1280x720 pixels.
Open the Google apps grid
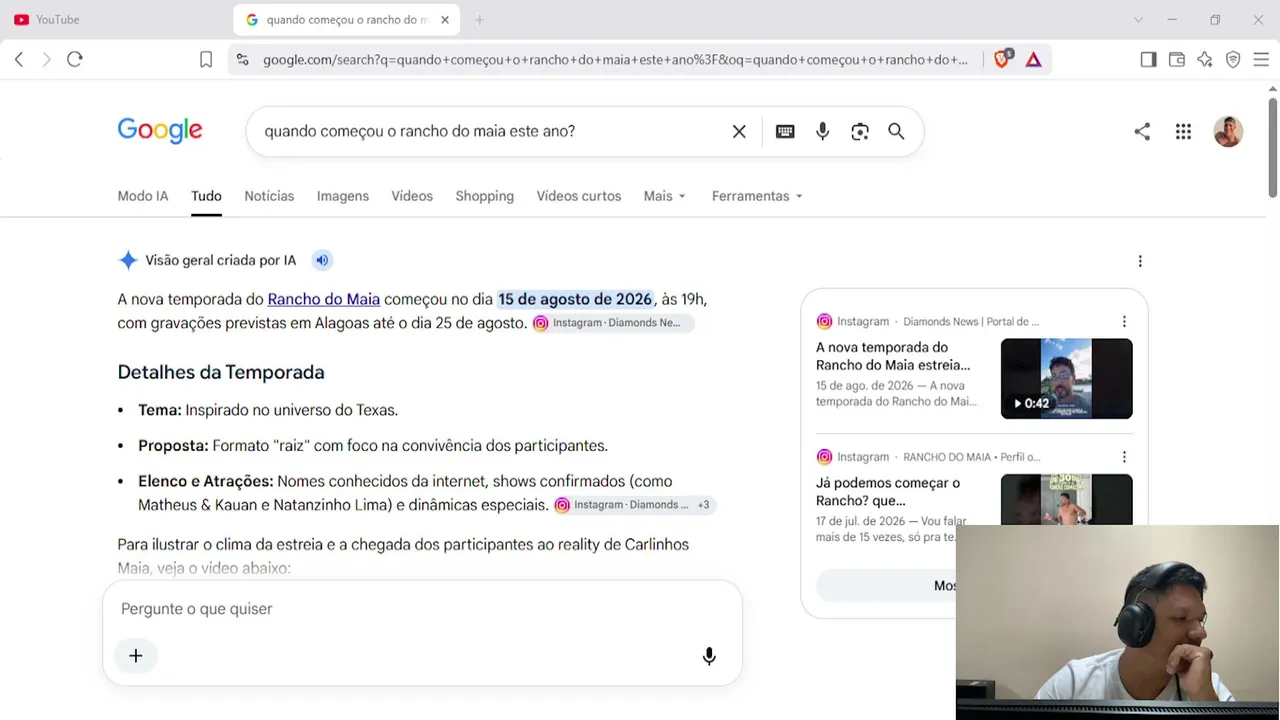1183,131
